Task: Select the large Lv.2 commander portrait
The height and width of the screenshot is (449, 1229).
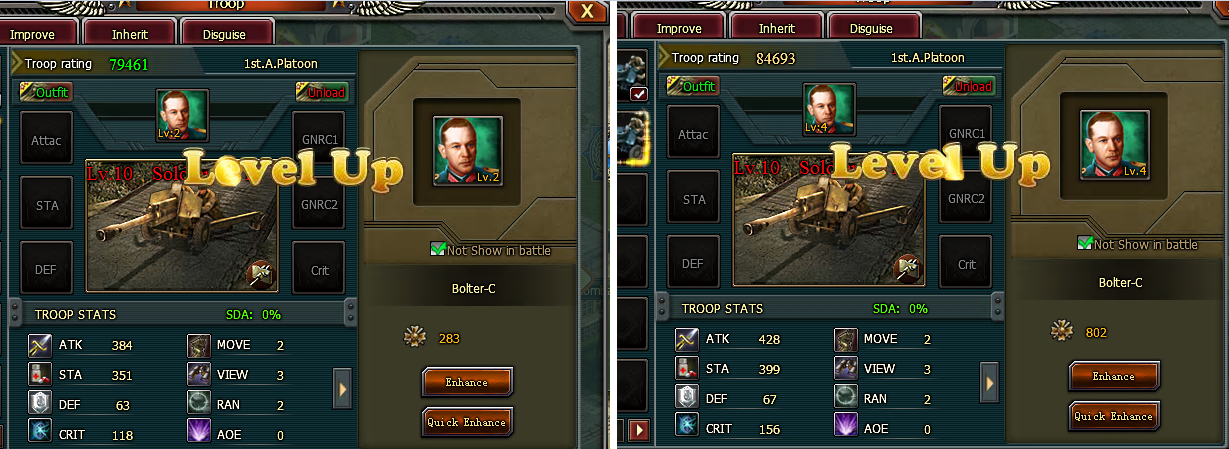Action: click(x=467, y=151)
